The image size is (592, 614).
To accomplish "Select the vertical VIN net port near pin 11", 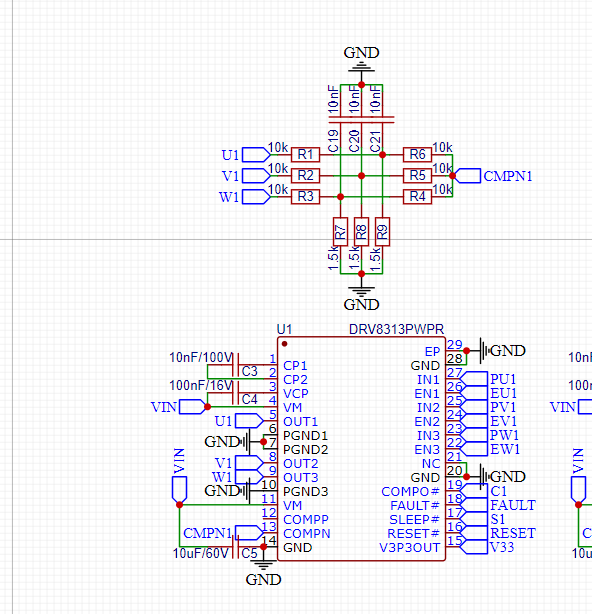I will tap(179, 489).
